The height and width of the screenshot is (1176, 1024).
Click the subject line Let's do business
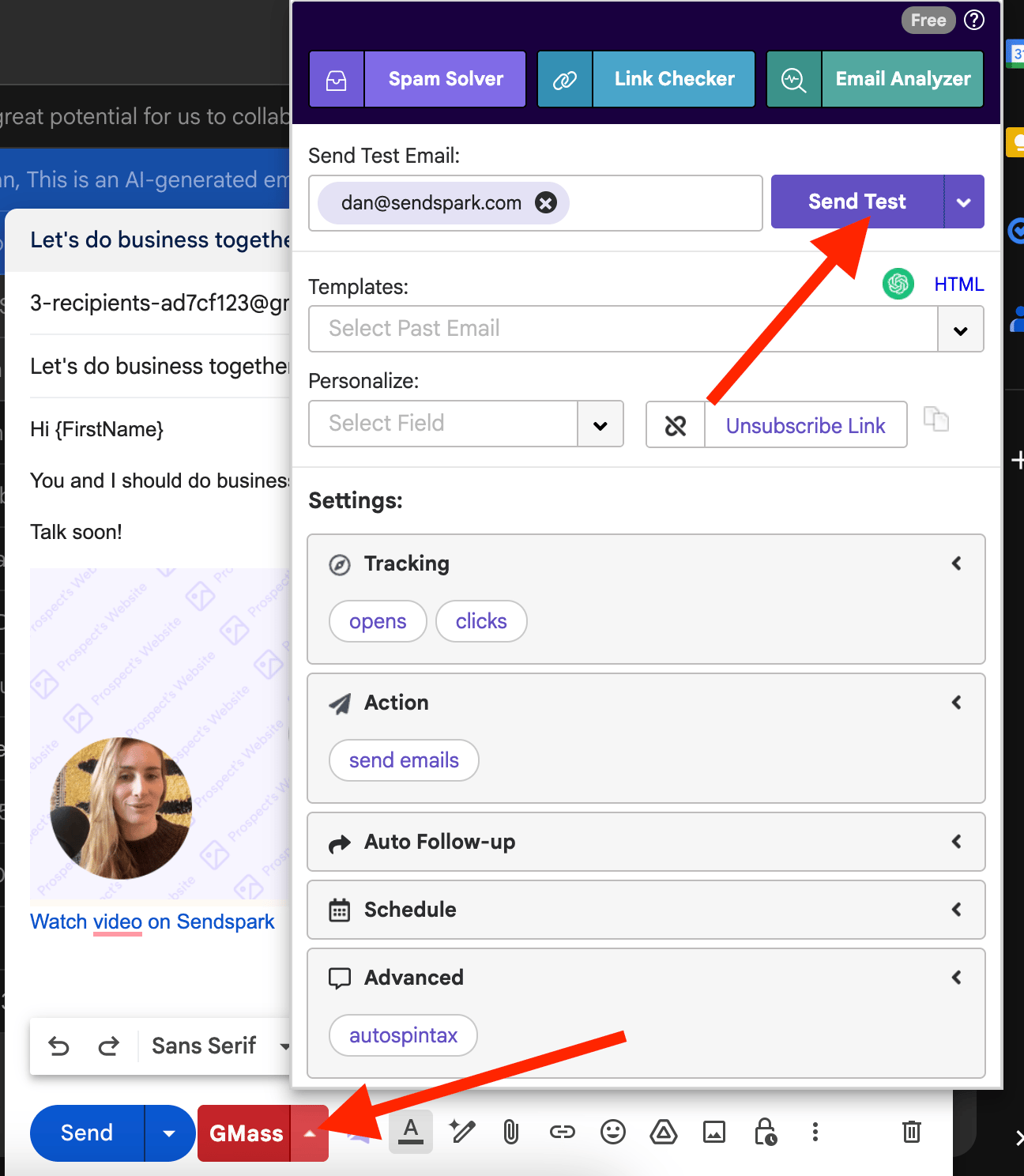click(x=160, y=366)
